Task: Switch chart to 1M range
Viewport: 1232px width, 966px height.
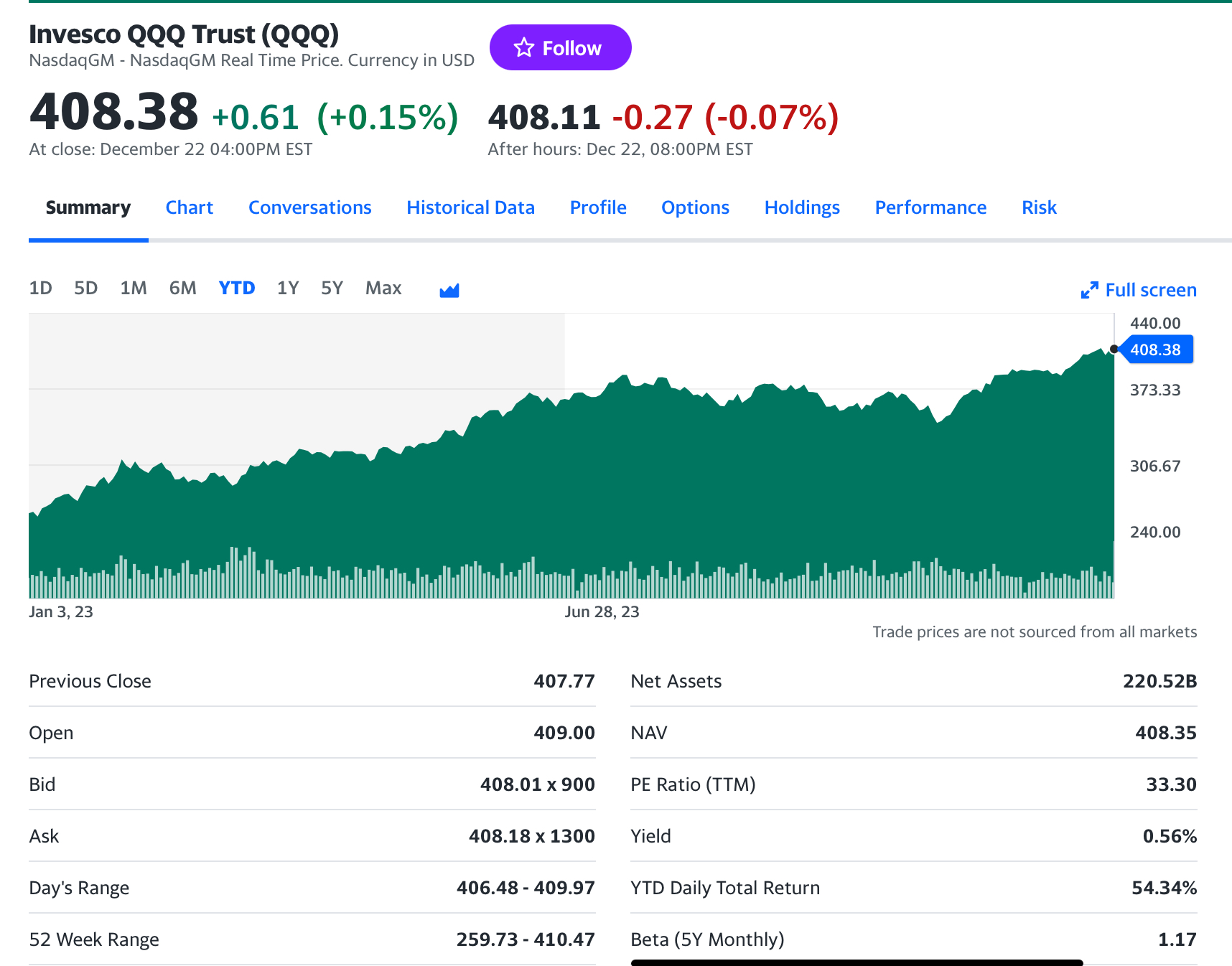Action: [134, 289]
